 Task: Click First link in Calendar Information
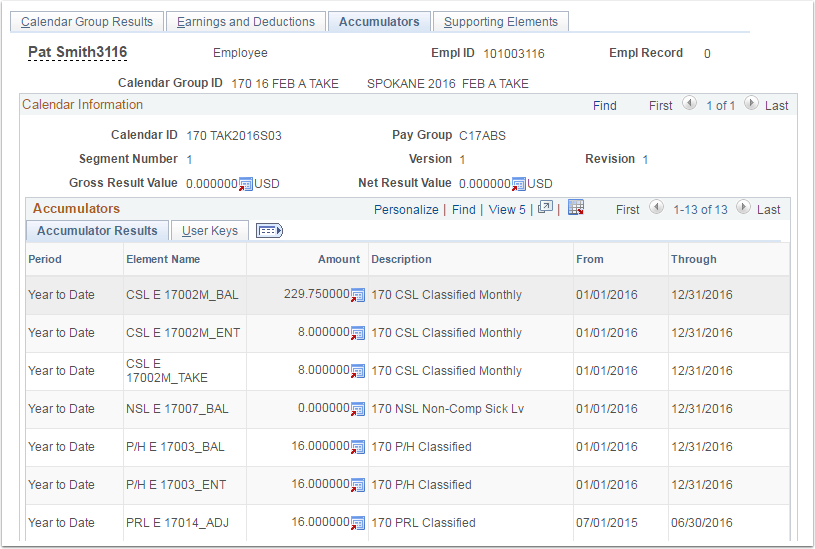click(661, 106)
